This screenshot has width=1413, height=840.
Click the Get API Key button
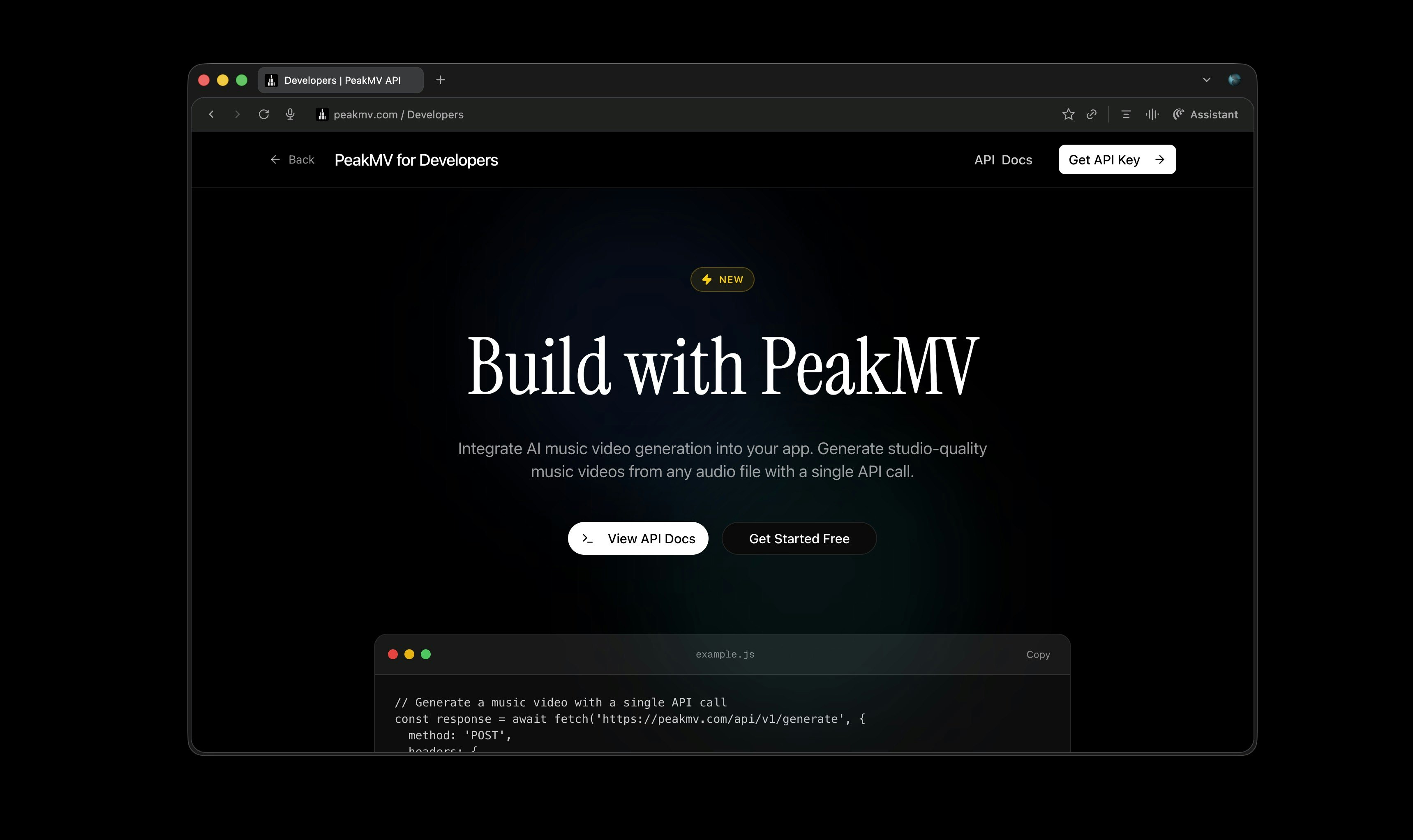[1116, 159]
